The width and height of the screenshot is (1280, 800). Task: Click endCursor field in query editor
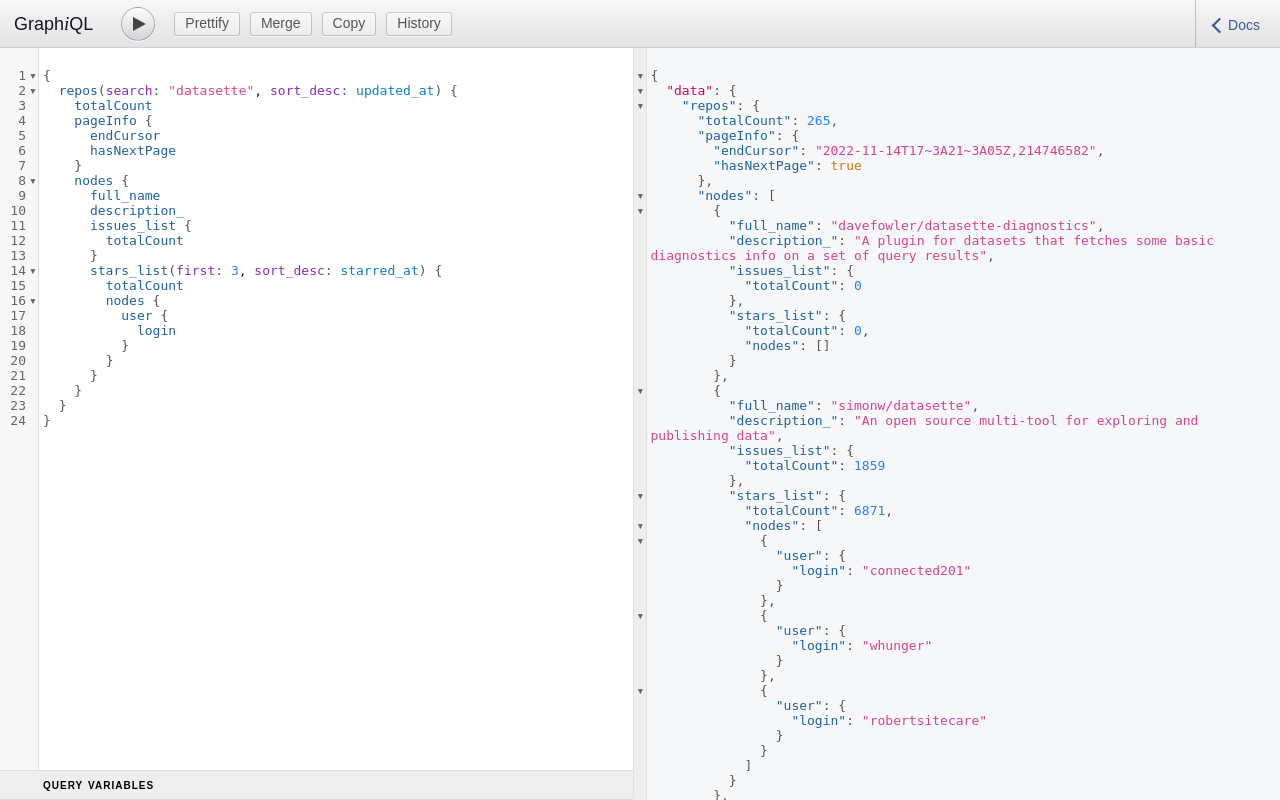click(x=125, y=136)
